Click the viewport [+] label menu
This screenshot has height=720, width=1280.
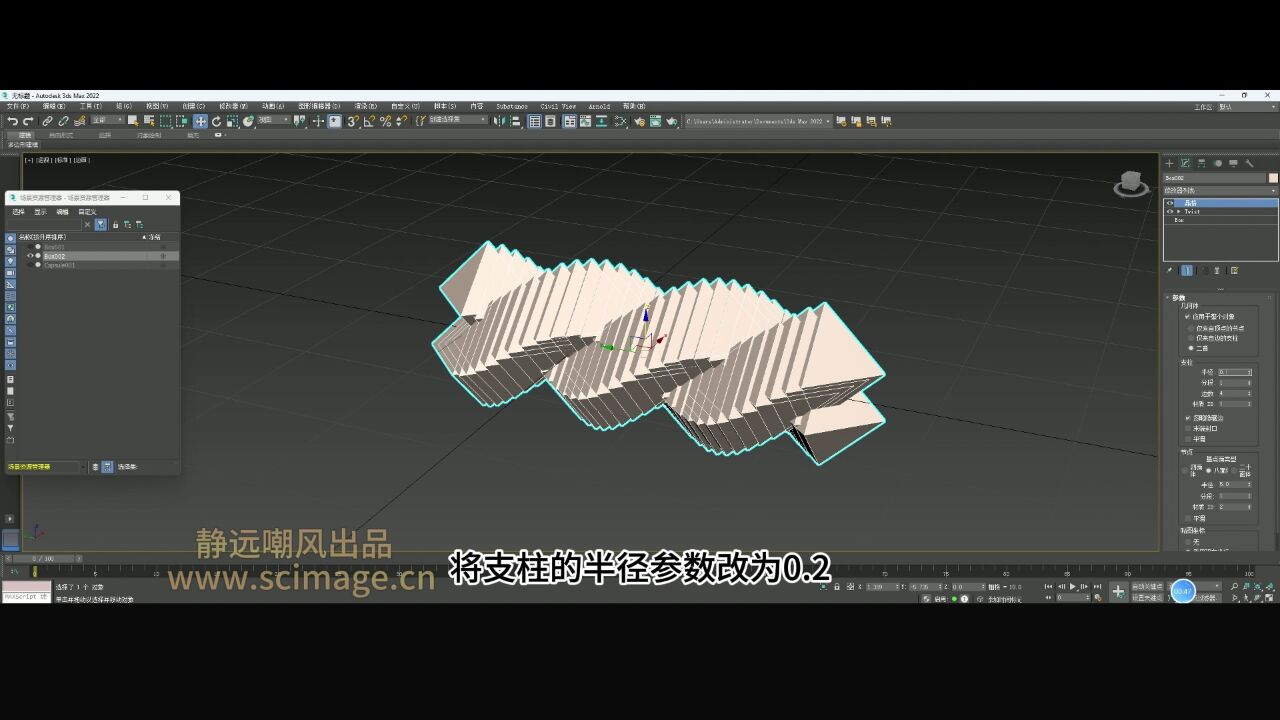(30, 159)
